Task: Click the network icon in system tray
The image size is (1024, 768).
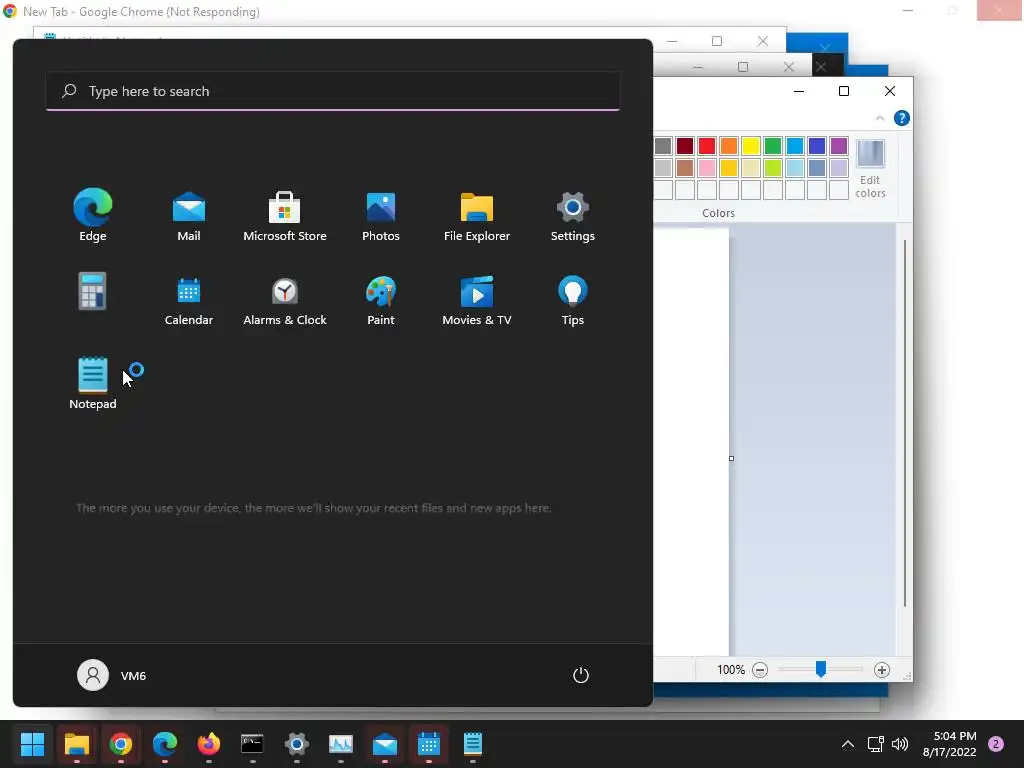Action: pos(875,744)
